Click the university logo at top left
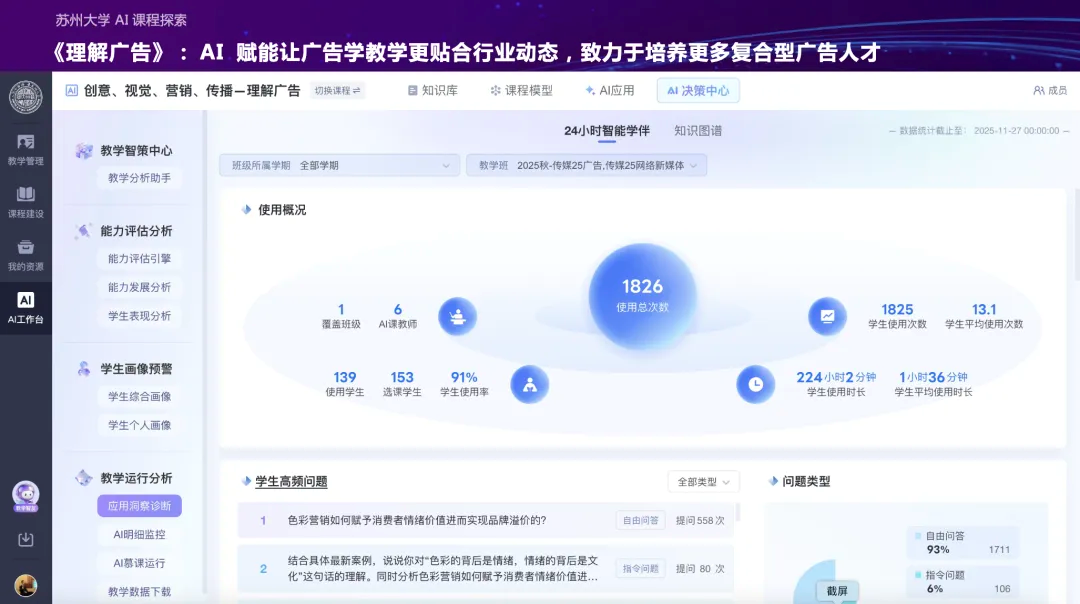The height and width of the screenshot is (604, 1080). coord(26,96)
